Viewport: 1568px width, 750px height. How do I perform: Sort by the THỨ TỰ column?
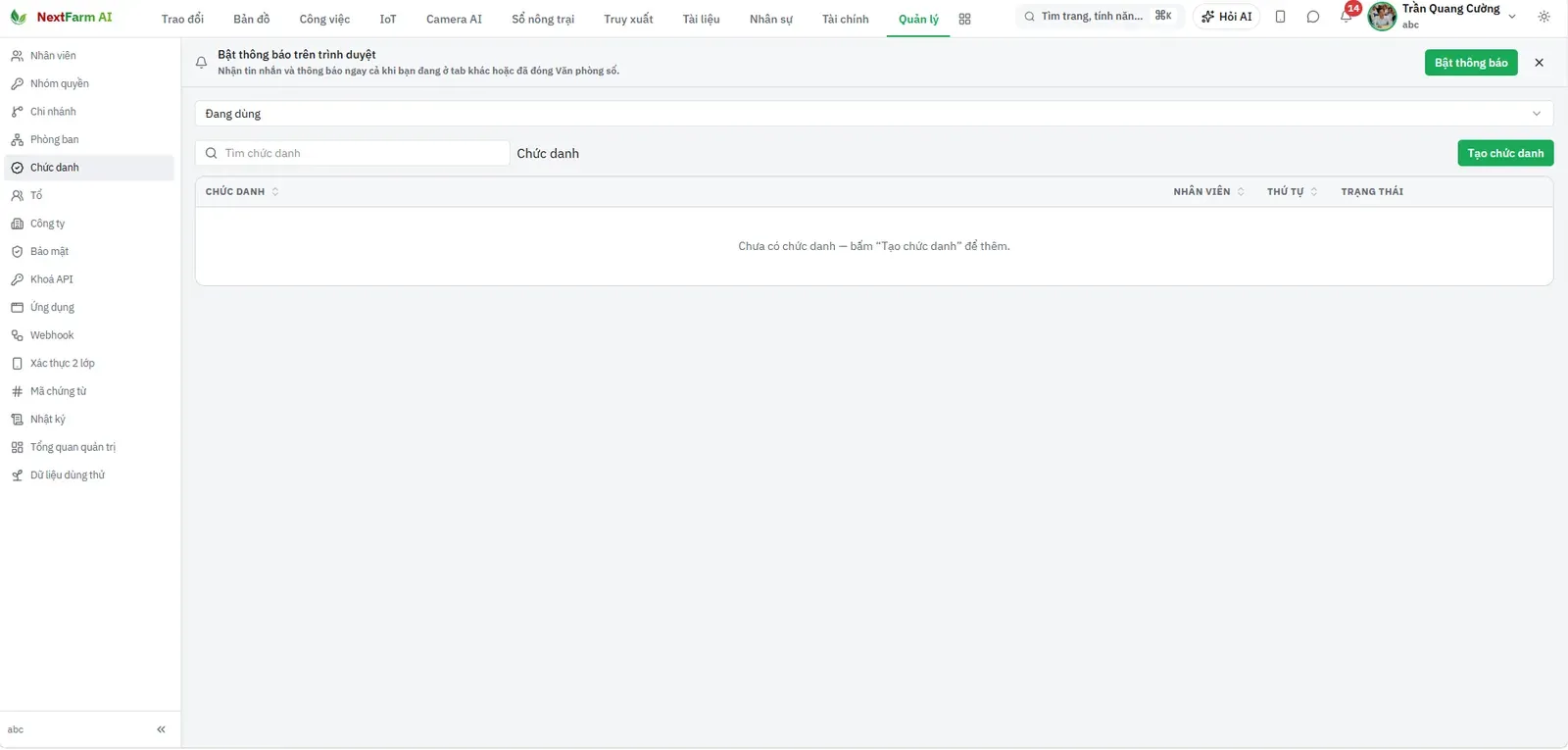tap(1293, 192)
